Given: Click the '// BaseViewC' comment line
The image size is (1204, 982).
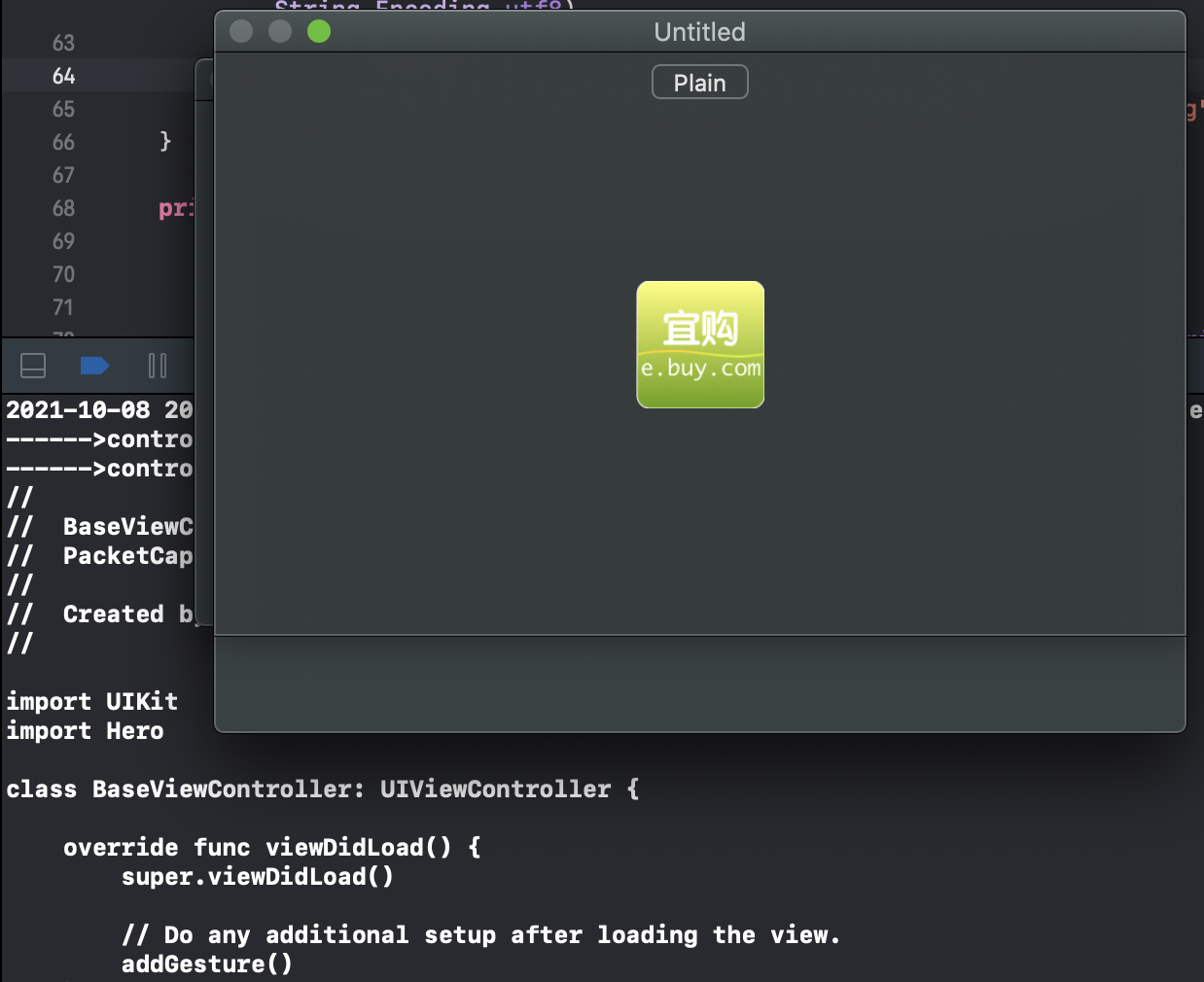Looking at the screenshot, I should [99, 527].
